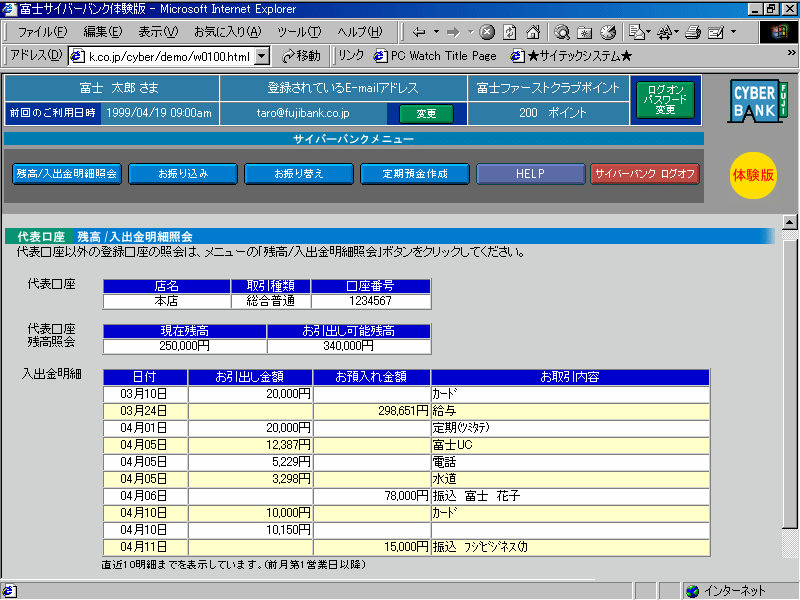Click the scrollbar up arrow
The image size is (800, 600).
tap(789, 222)
